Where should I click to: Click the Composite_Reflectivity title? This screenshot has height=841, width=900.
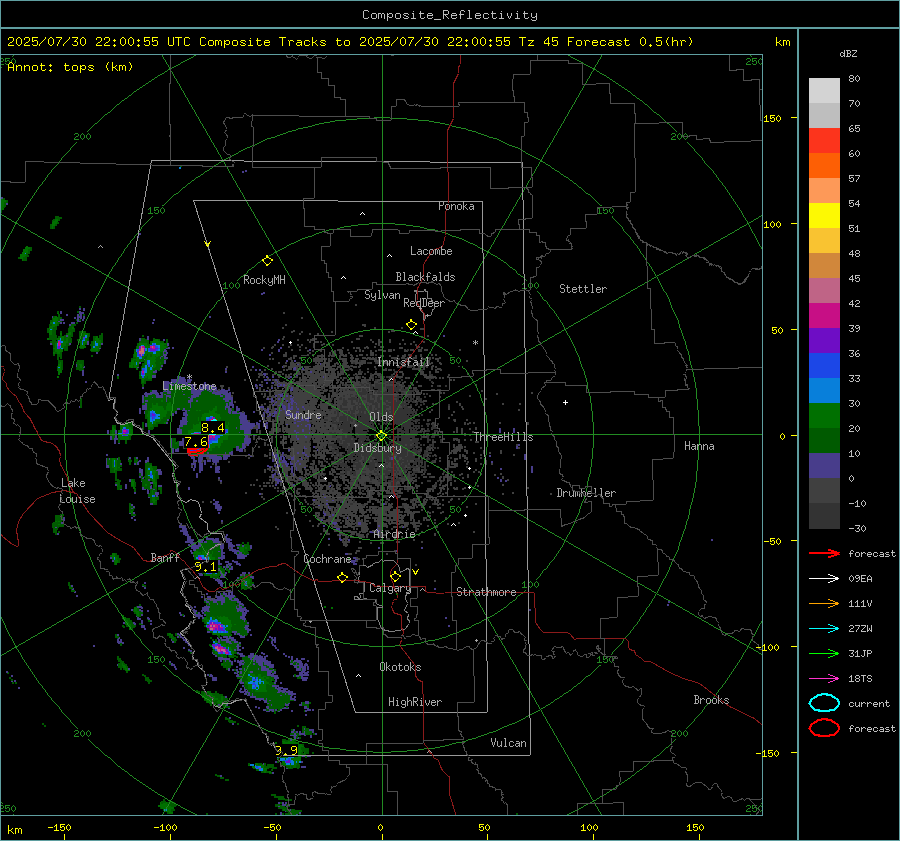(x=450, y=15)
